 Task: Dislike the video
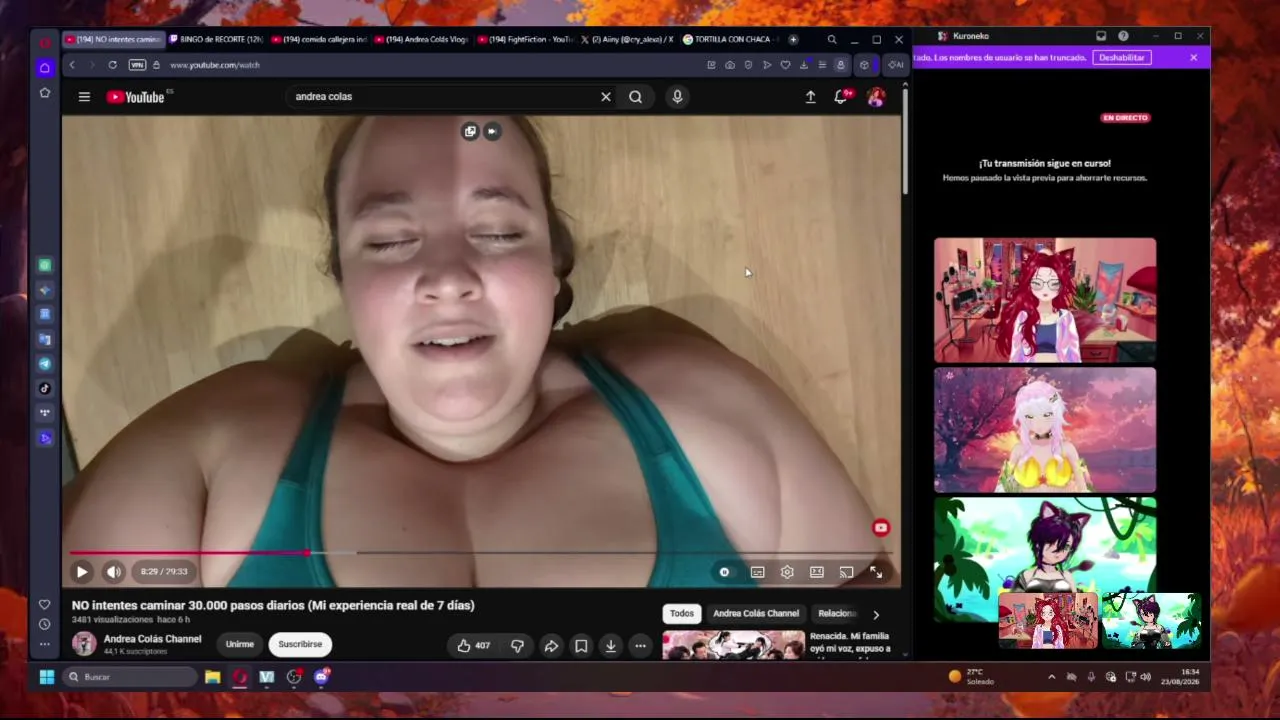pyautogui.click(x=517, y=646)
